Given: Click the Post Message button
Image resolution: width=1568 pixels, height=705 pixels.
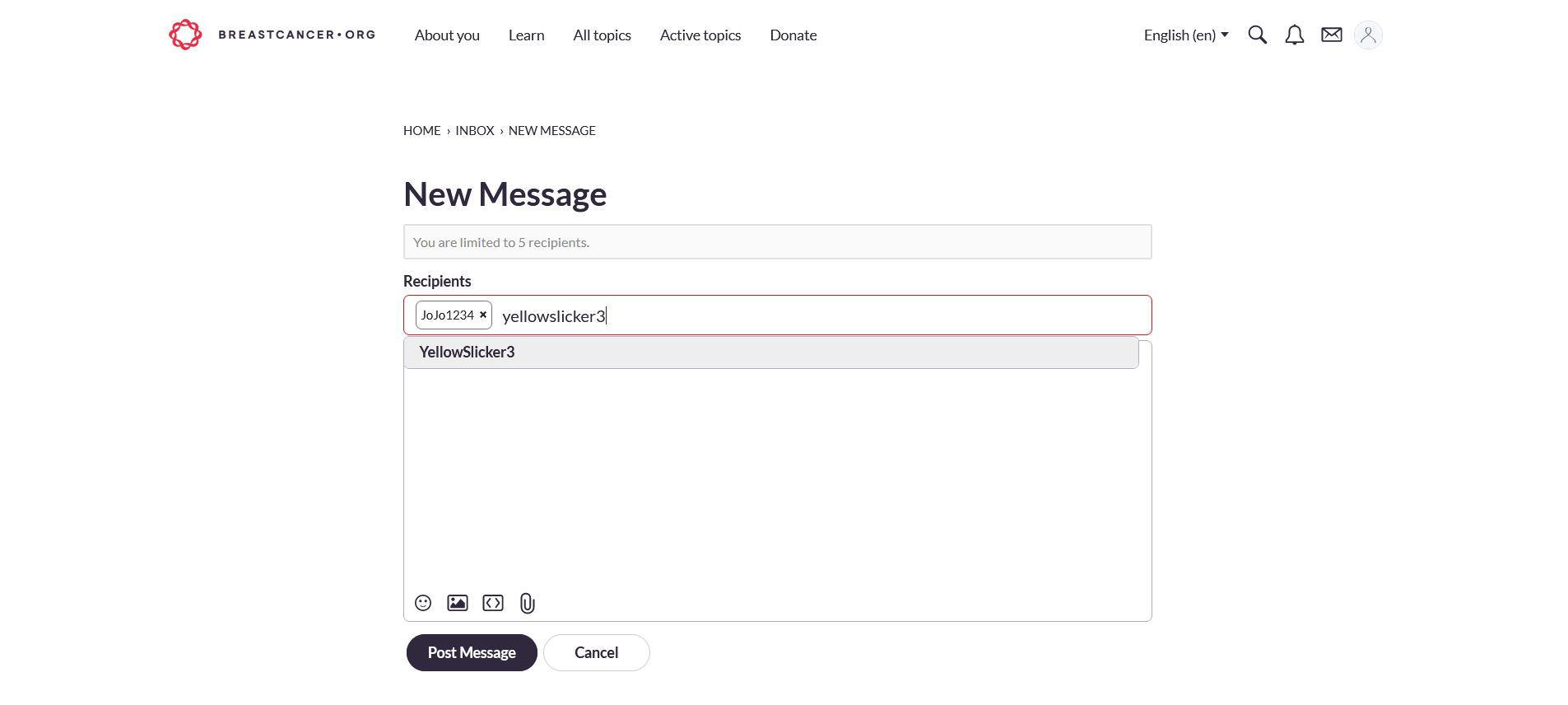Looking at the screenshot, I should click(472, 652).
